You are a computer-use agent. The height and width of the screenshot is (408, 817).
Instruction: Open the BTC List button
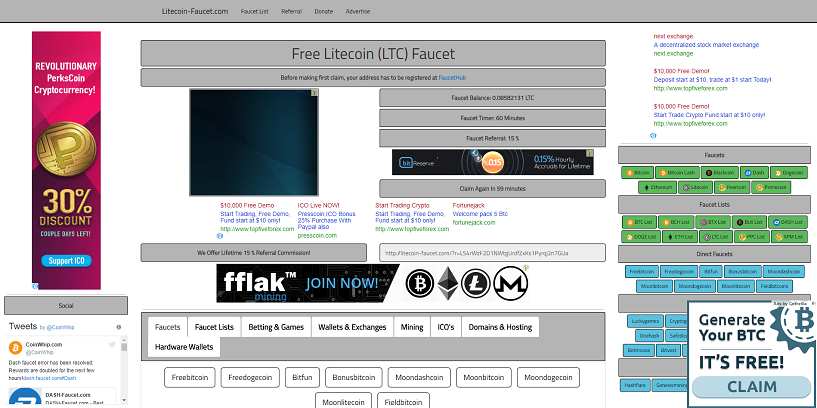click(x=639, y=222)
